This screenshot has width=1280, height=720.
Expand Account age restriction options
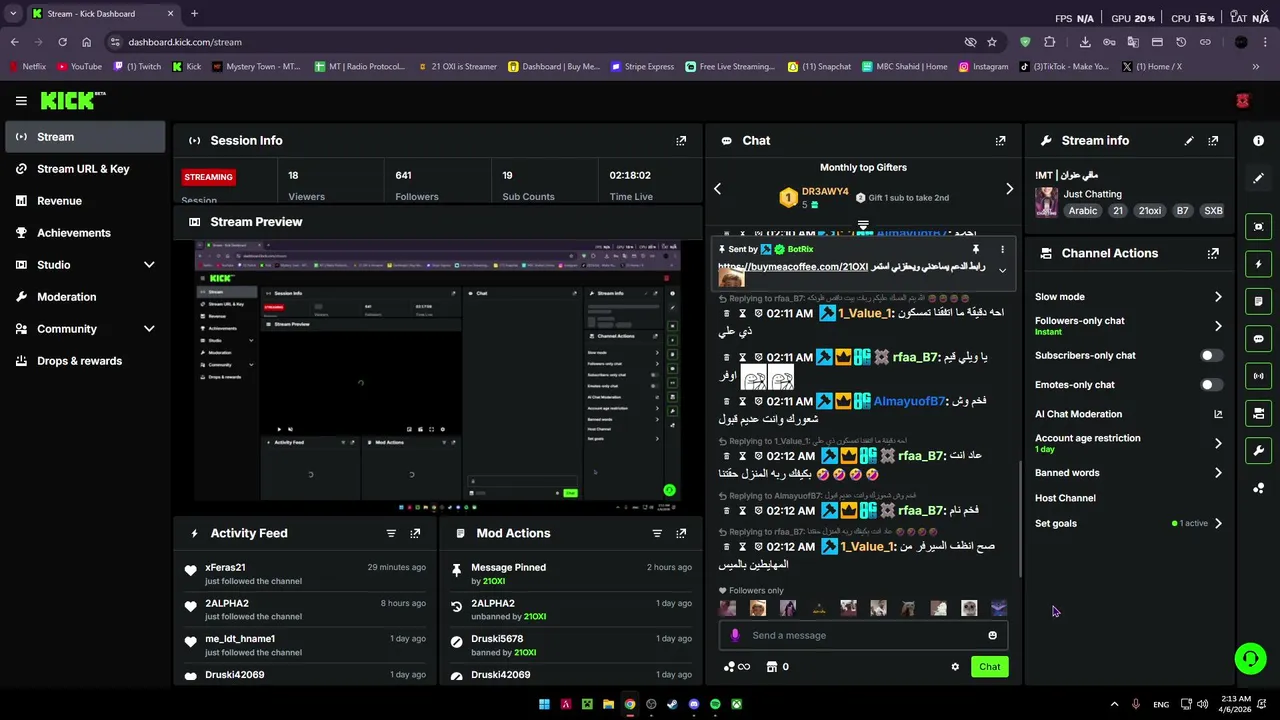[x=1218, y=443]
